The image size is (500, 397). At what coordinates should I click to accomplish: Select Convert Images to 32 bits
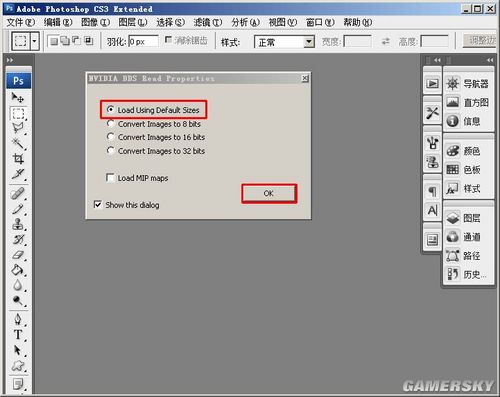(x=156, y=151)
